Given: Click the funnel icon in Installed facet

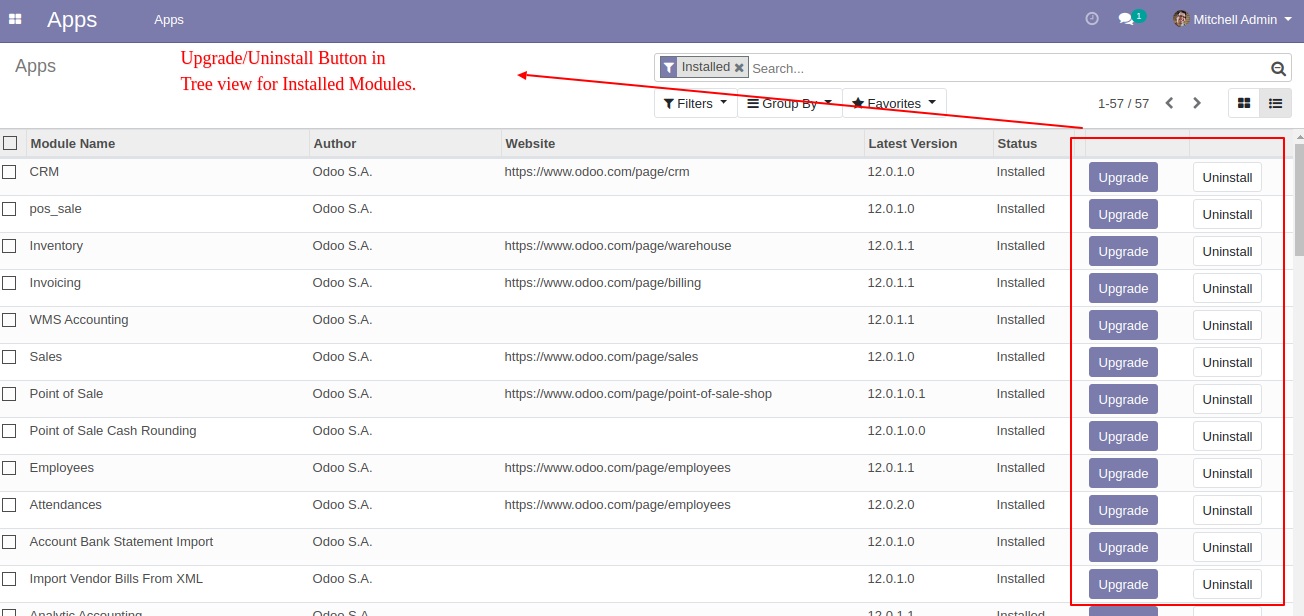Looking at the screenshot, I should [669, 67].
